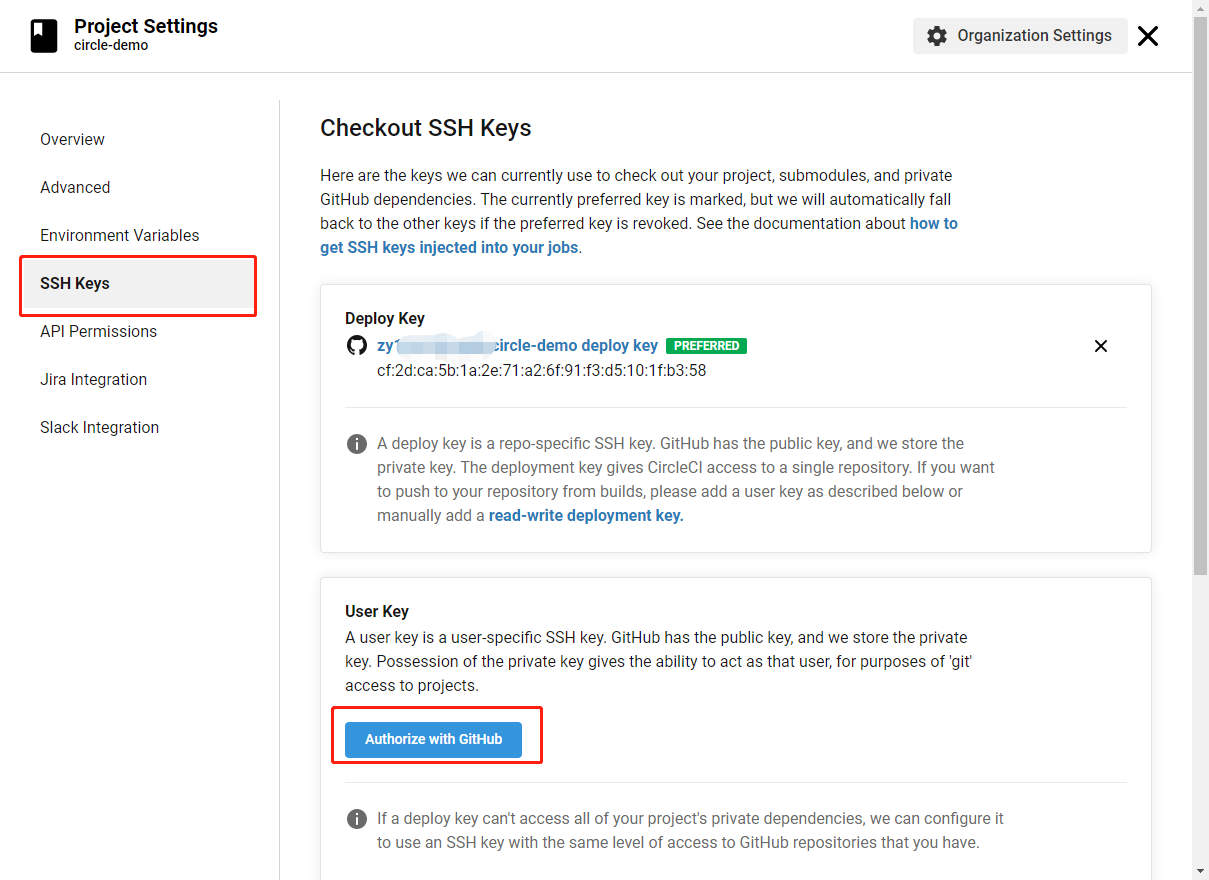Viewport: 1209px width, 880px height.
Task: Click the circle-demo project name in header
Action: [x=111, y=46]
